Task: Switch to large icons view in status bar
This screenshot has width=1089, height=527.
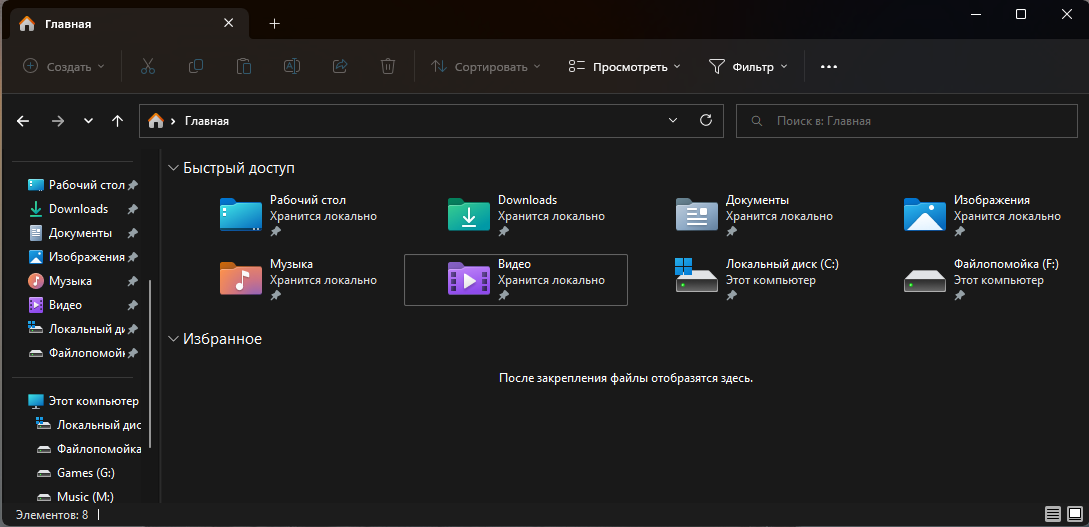Action: click(x=1076, y=515)
